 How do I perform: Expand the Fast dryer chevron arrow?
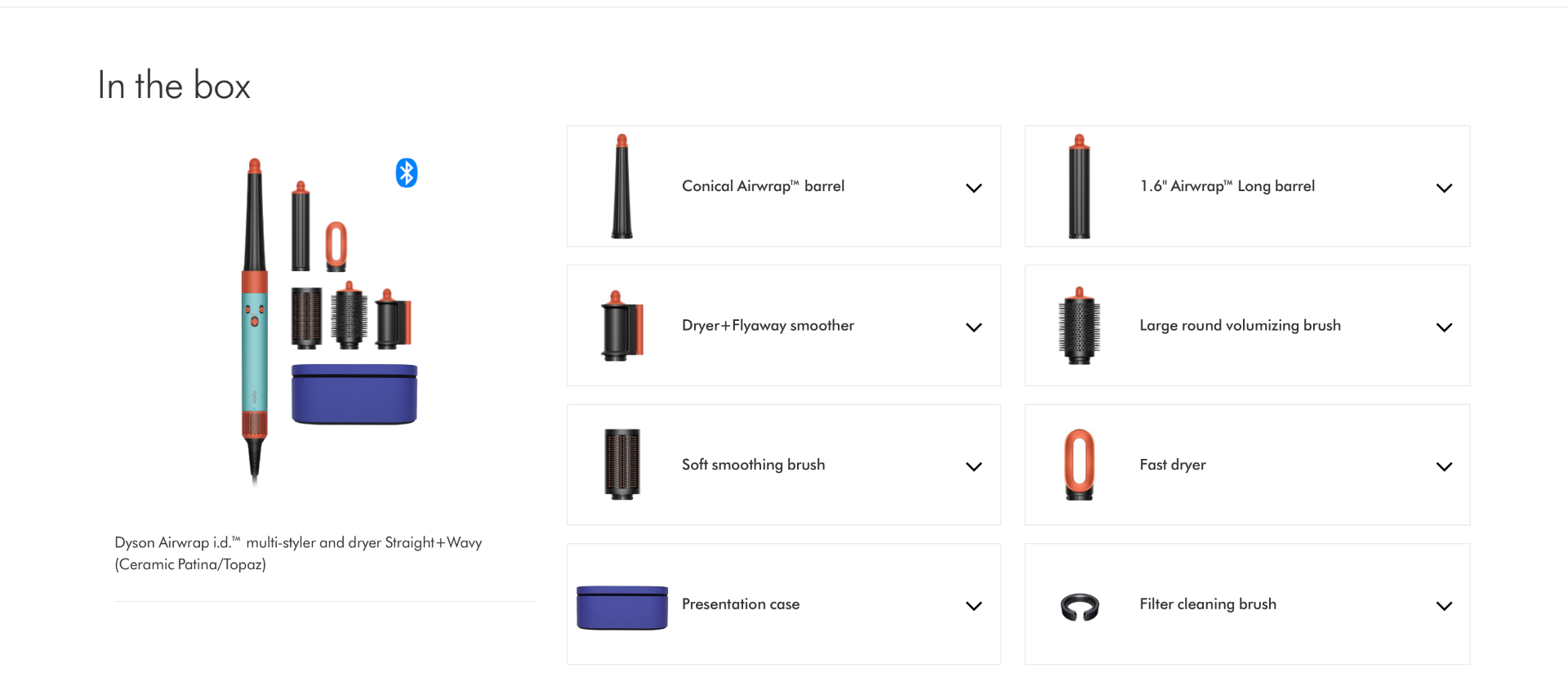(x=1444, y=467)
